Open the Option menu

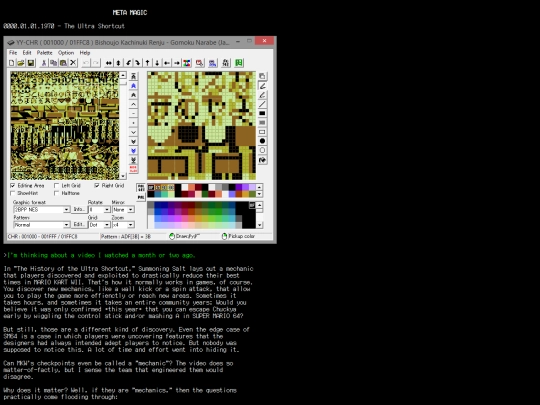coord(66,53)
